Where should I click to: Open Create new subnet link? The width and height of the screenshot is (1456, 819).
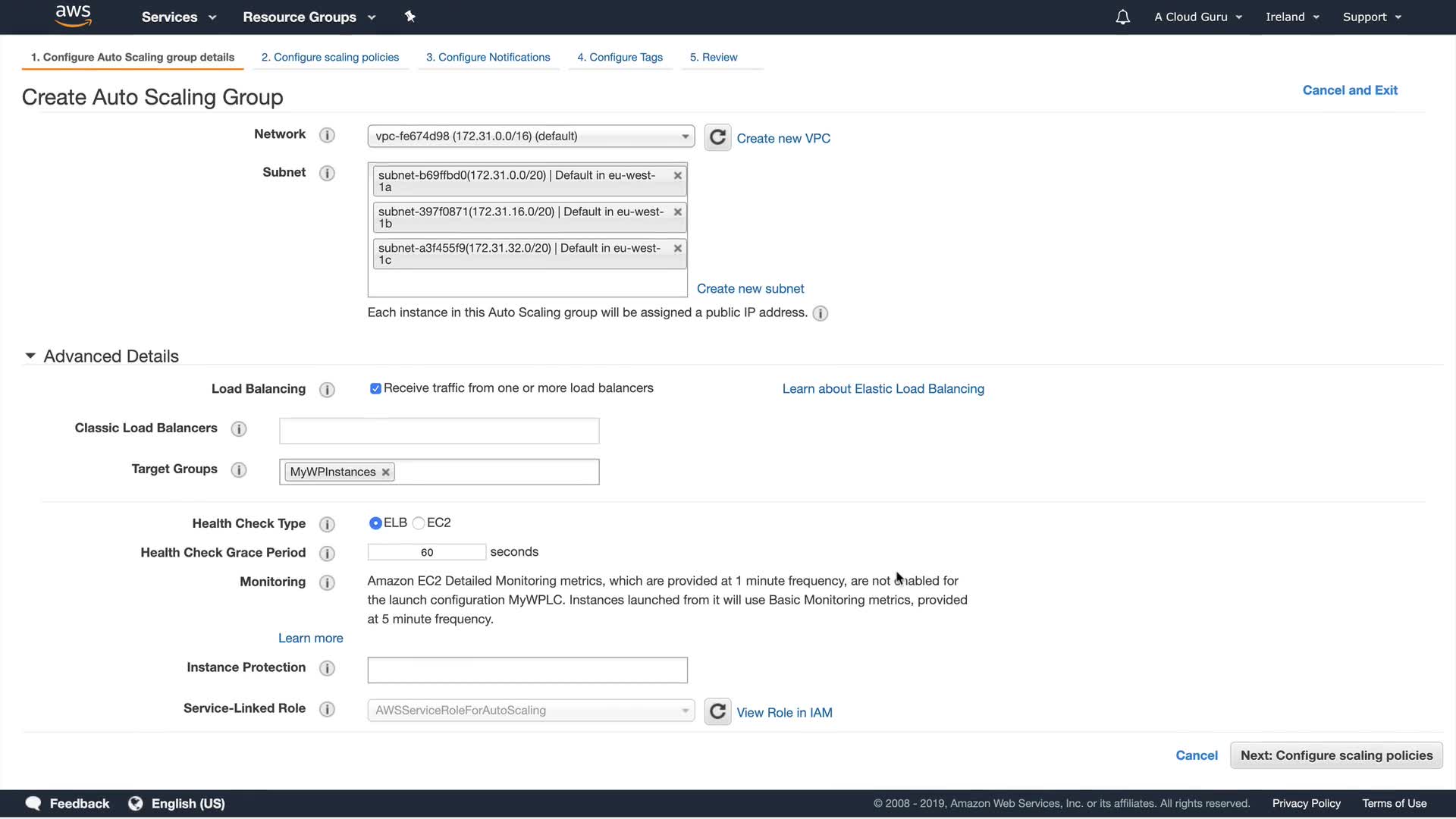750,288
